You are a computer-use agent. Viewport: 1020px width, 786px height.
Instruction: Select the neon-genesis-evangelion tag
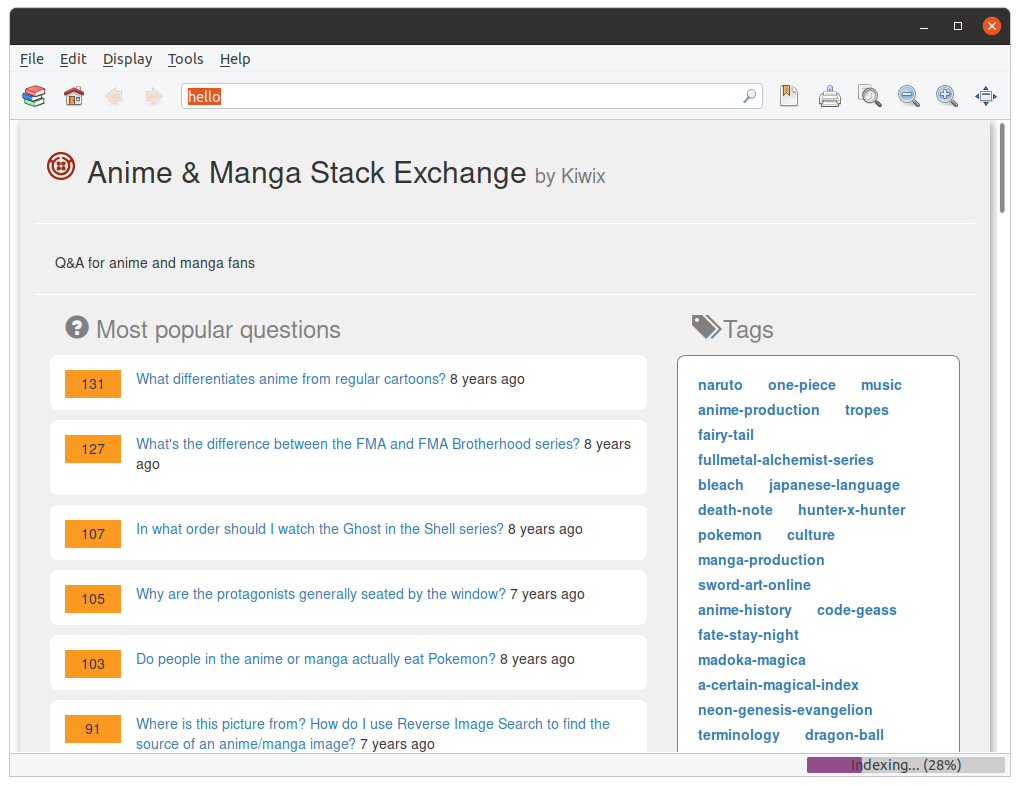pos(785,710)
